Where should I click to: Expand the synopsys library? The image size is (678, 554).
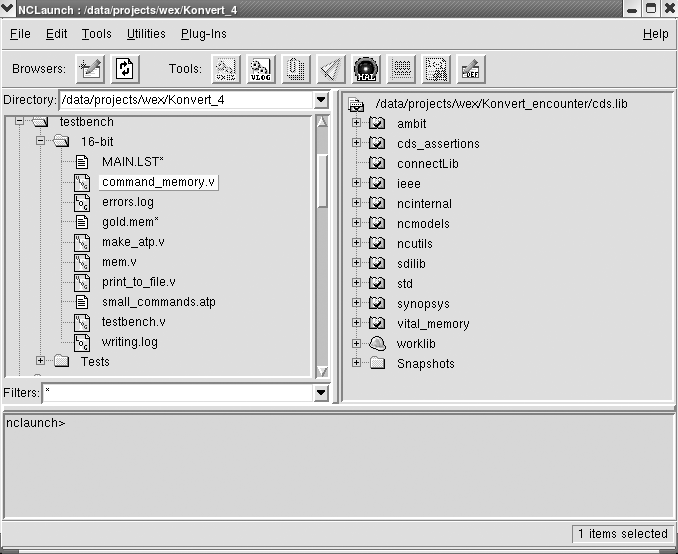coord(356,302)
